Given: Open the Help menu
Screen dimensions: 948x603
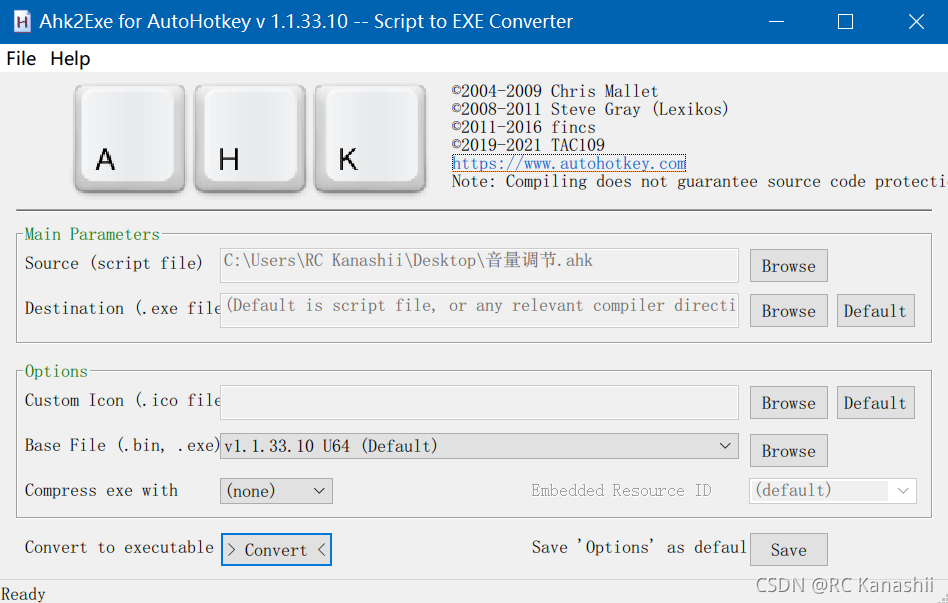Looking at the screenshot, I should click(x=70, y=59).
